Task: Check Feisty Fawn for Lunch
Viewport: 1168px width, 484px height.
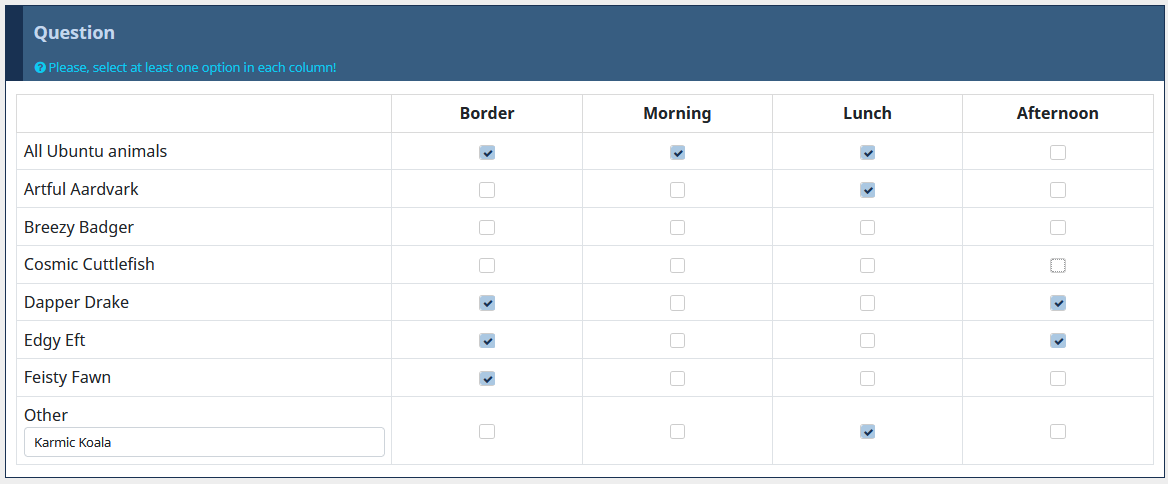Action: coord(867,379)
